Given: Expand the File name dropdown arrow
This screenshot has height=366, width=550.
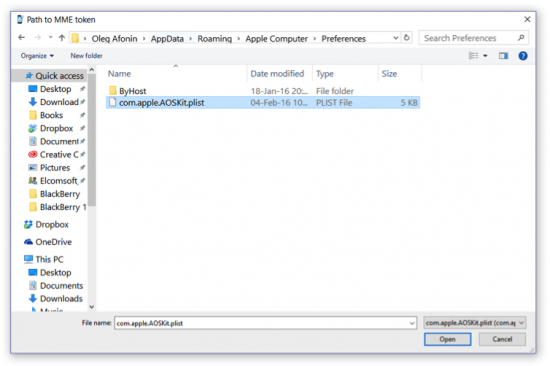Looking at the screenshot, I should point(412,323).
